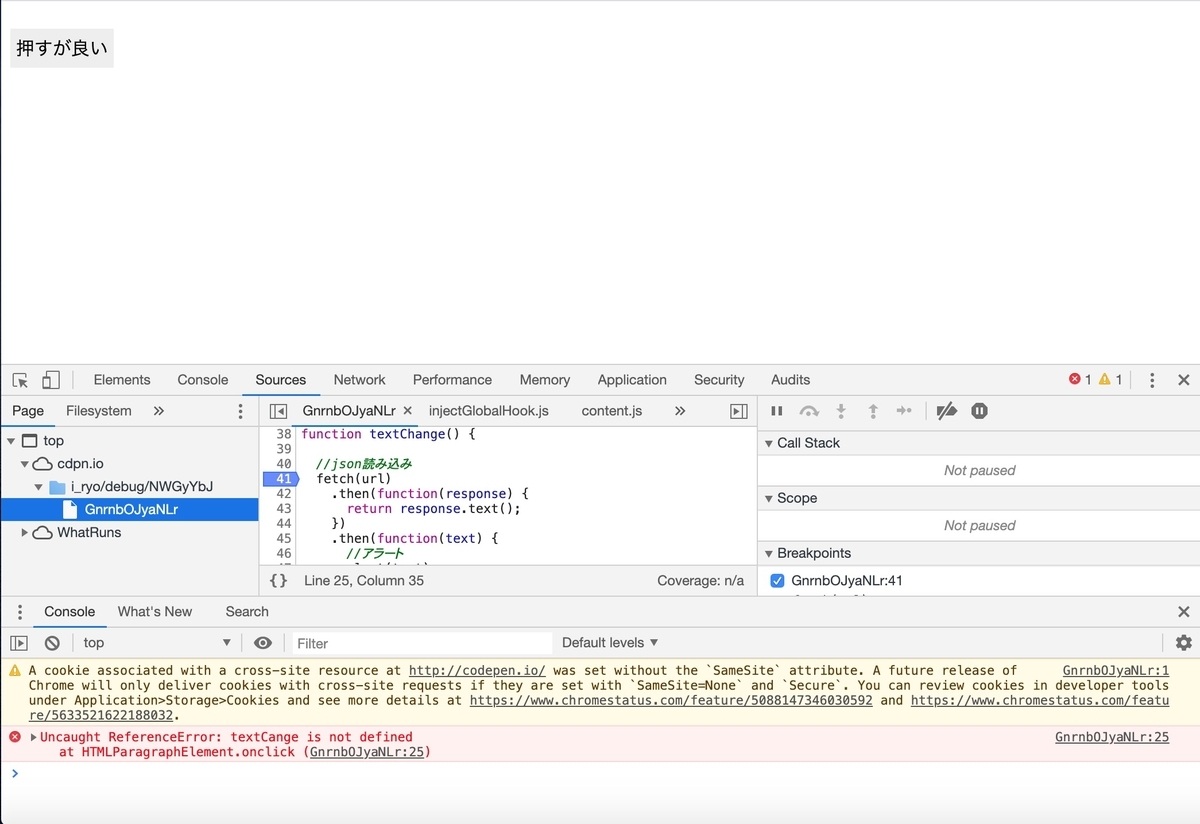Viewport: 1200px width, 824px height.
Task: Deactivate breakpoints toggle icon
Action: 947,411
